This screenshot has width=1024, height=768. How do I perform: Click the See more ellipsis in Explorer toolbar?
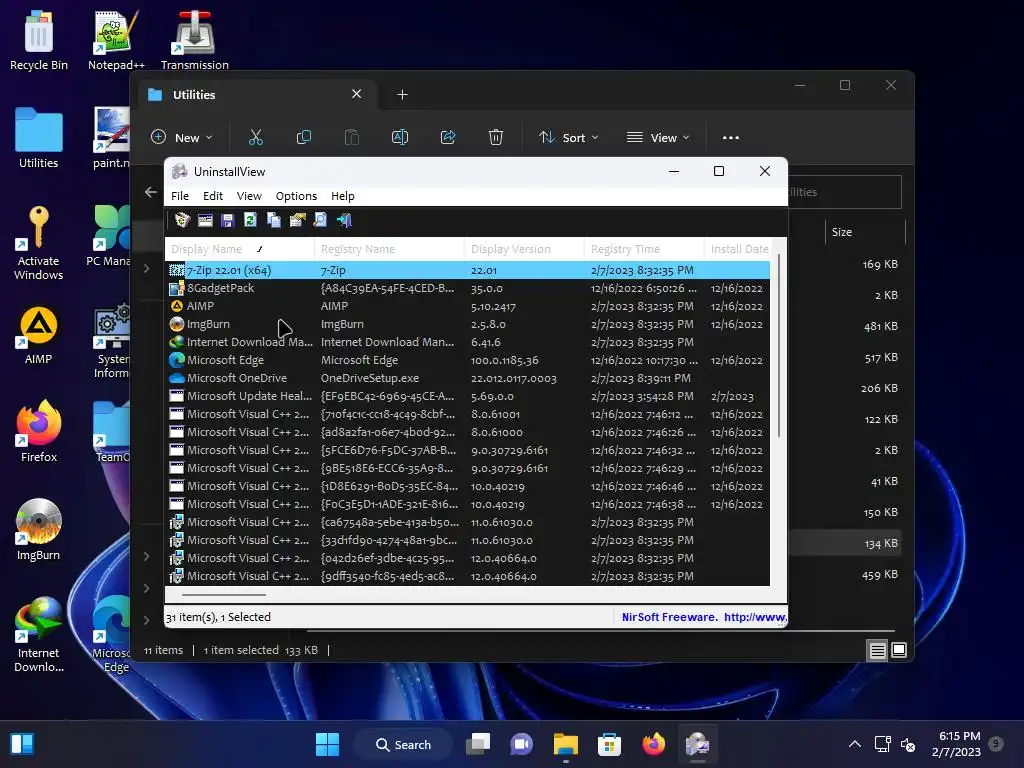(731, 137)
